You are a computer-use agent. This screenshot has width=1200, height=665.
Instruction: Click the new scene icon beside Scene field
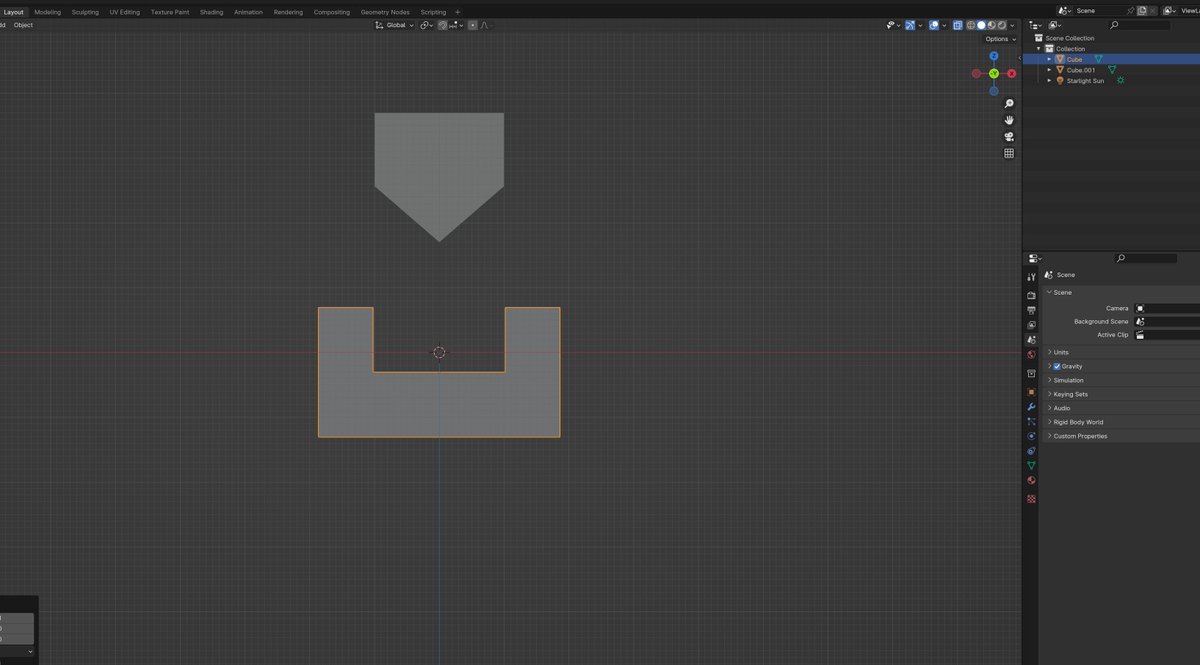tap(1142, 10)
